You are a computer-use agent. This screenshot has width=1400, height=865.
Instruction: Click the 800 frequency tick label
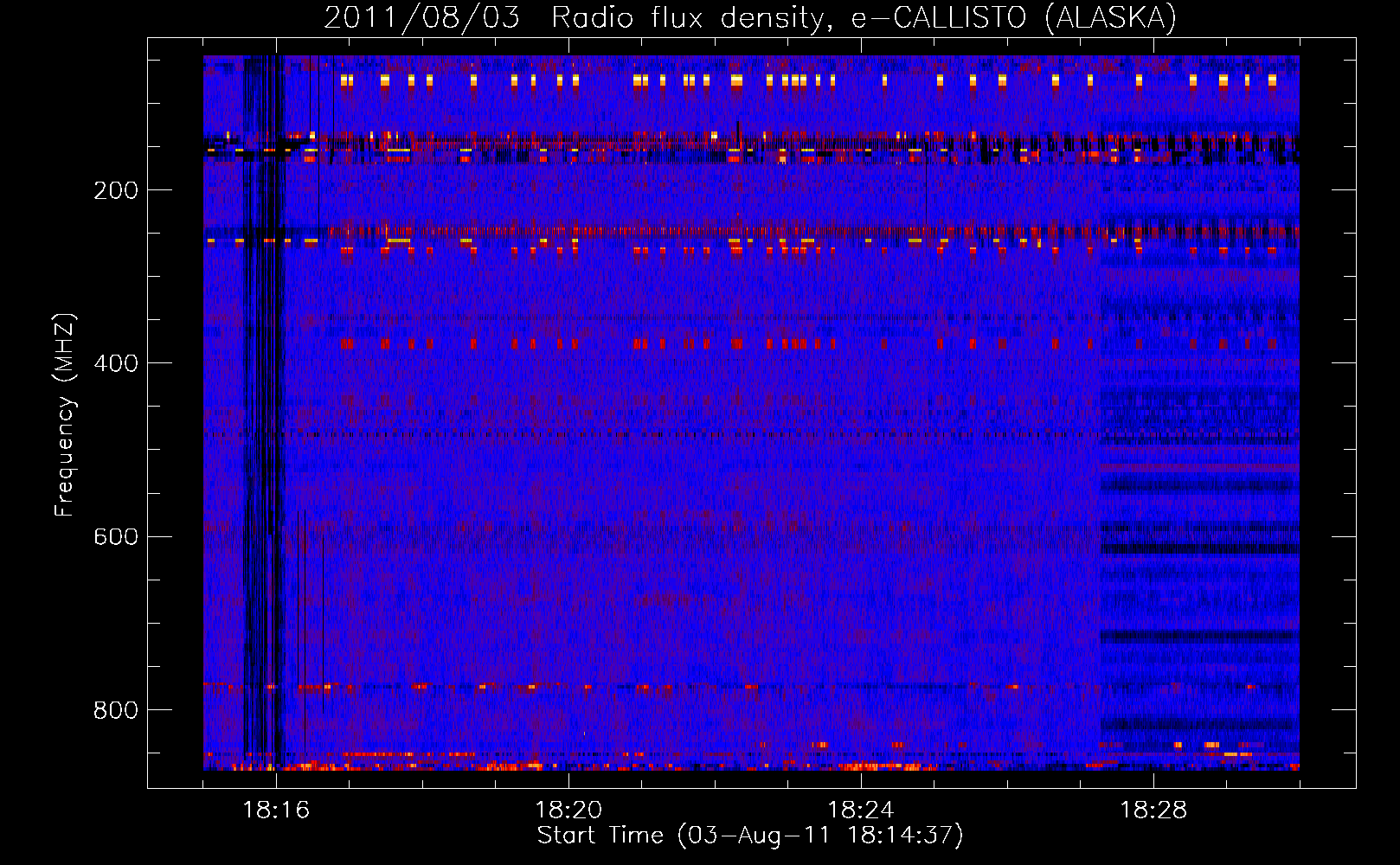tap(116, 710)
